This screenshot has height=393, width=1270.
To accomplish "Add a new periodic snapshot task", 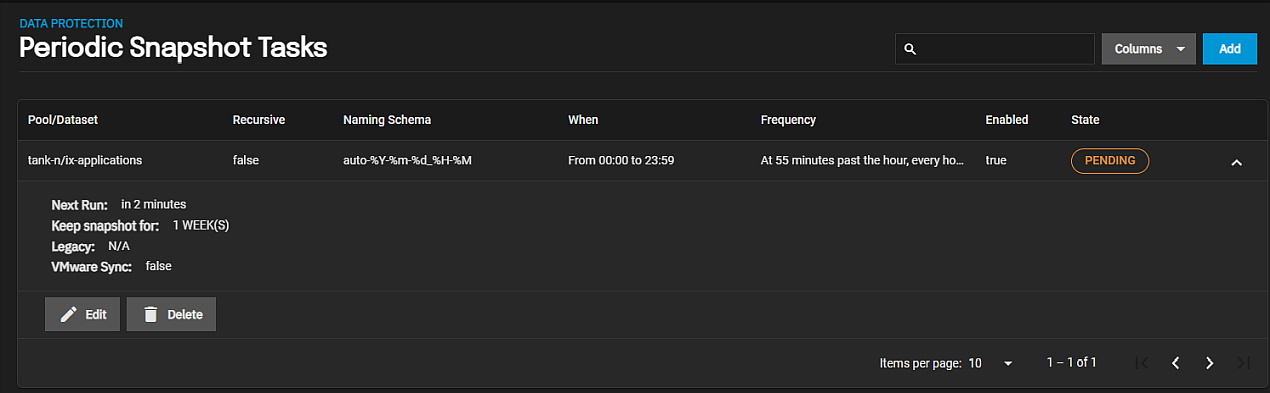I will tap(1229, 49).
